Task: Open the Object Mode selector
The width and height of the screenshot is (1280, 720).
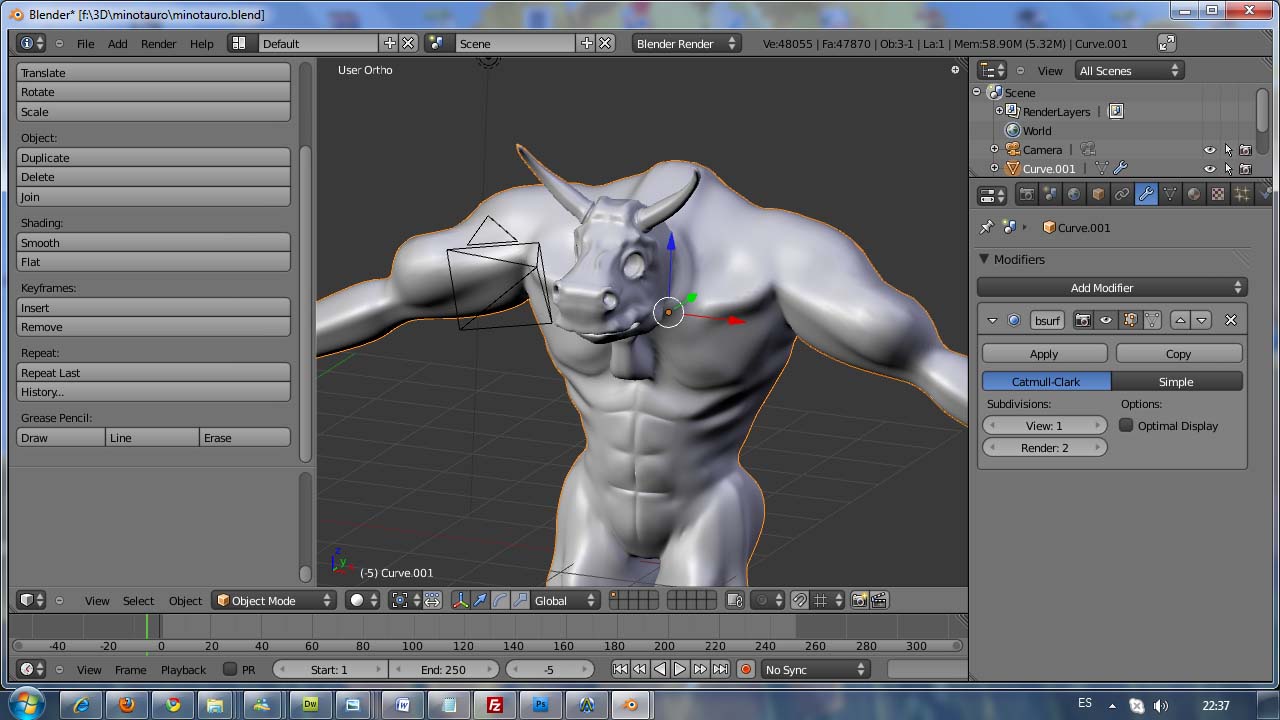Action: (x=274, y=601)
